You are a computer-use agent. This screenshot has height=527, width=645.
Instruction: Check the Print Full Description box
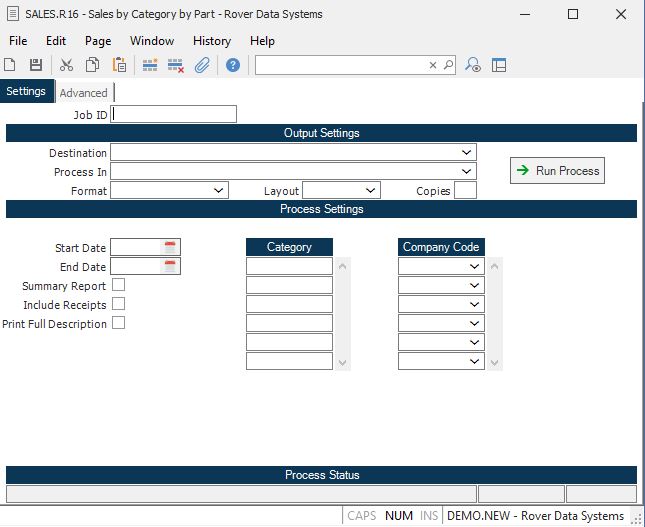coord(118,323)
